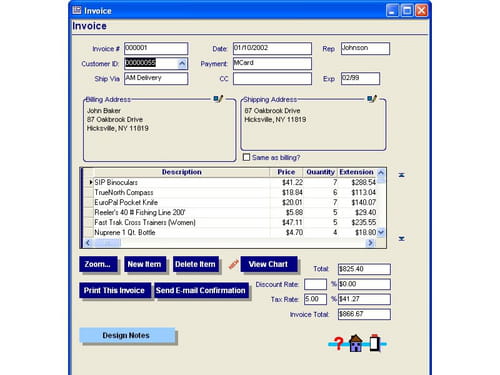Image resolution: width=500 pixels, height=375 pixels.
Task: Click the Description column header
Action: click(182, 172)
